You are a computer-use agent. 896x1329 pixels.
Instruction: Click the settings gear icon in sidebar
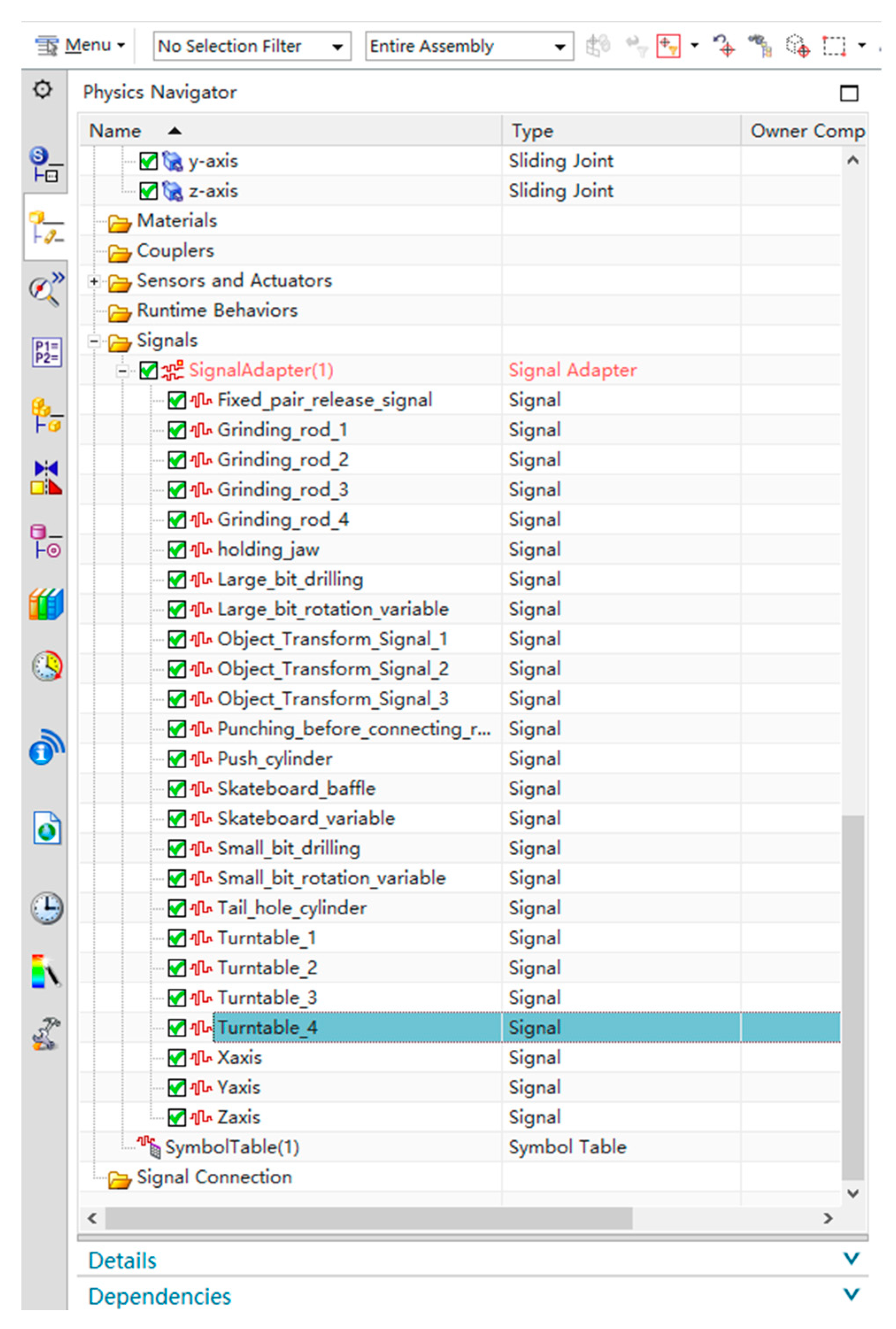(x=42, y=90)
